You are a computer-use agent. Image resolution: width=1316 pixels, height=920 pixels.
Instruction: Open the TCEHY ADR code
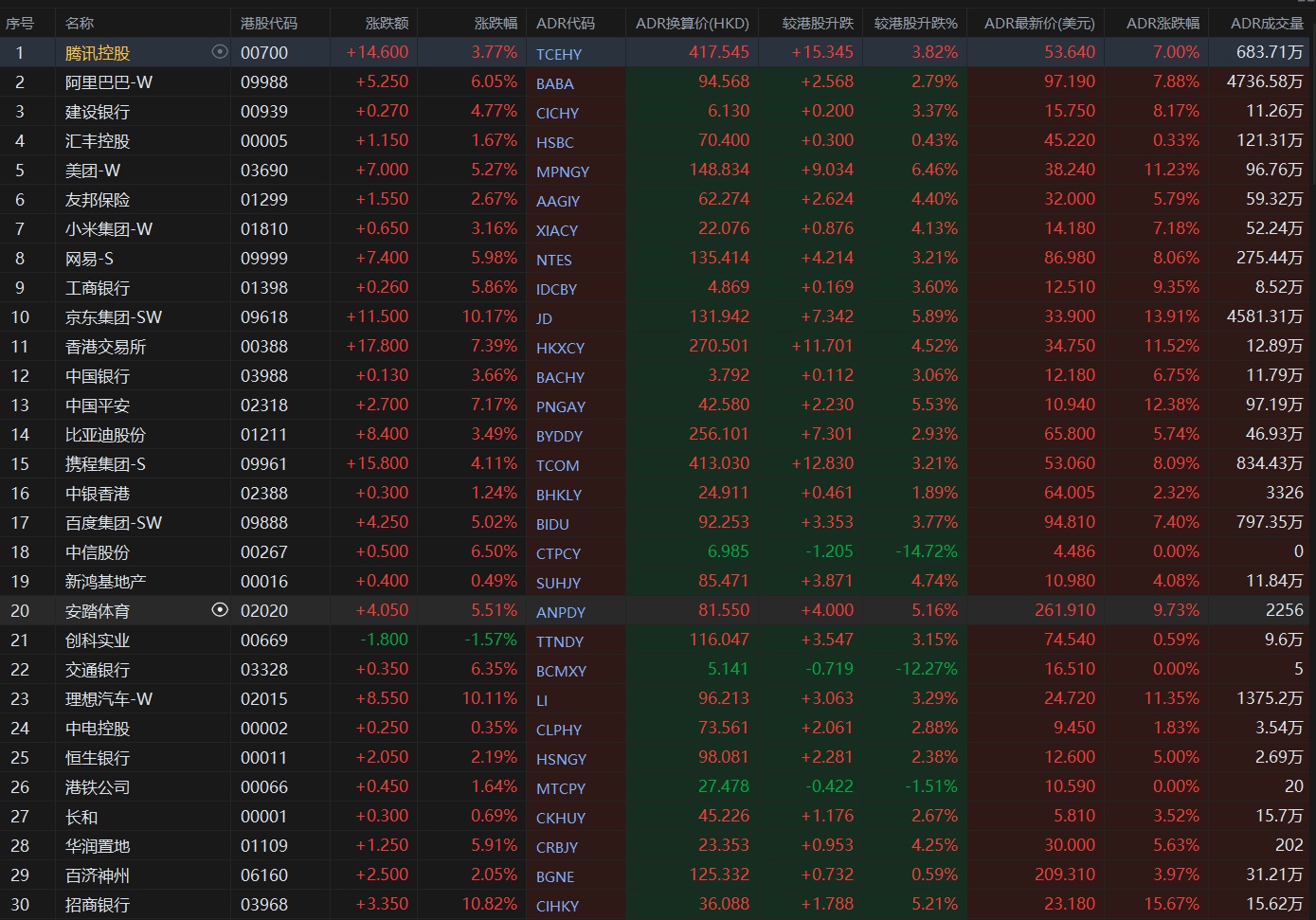559,54
